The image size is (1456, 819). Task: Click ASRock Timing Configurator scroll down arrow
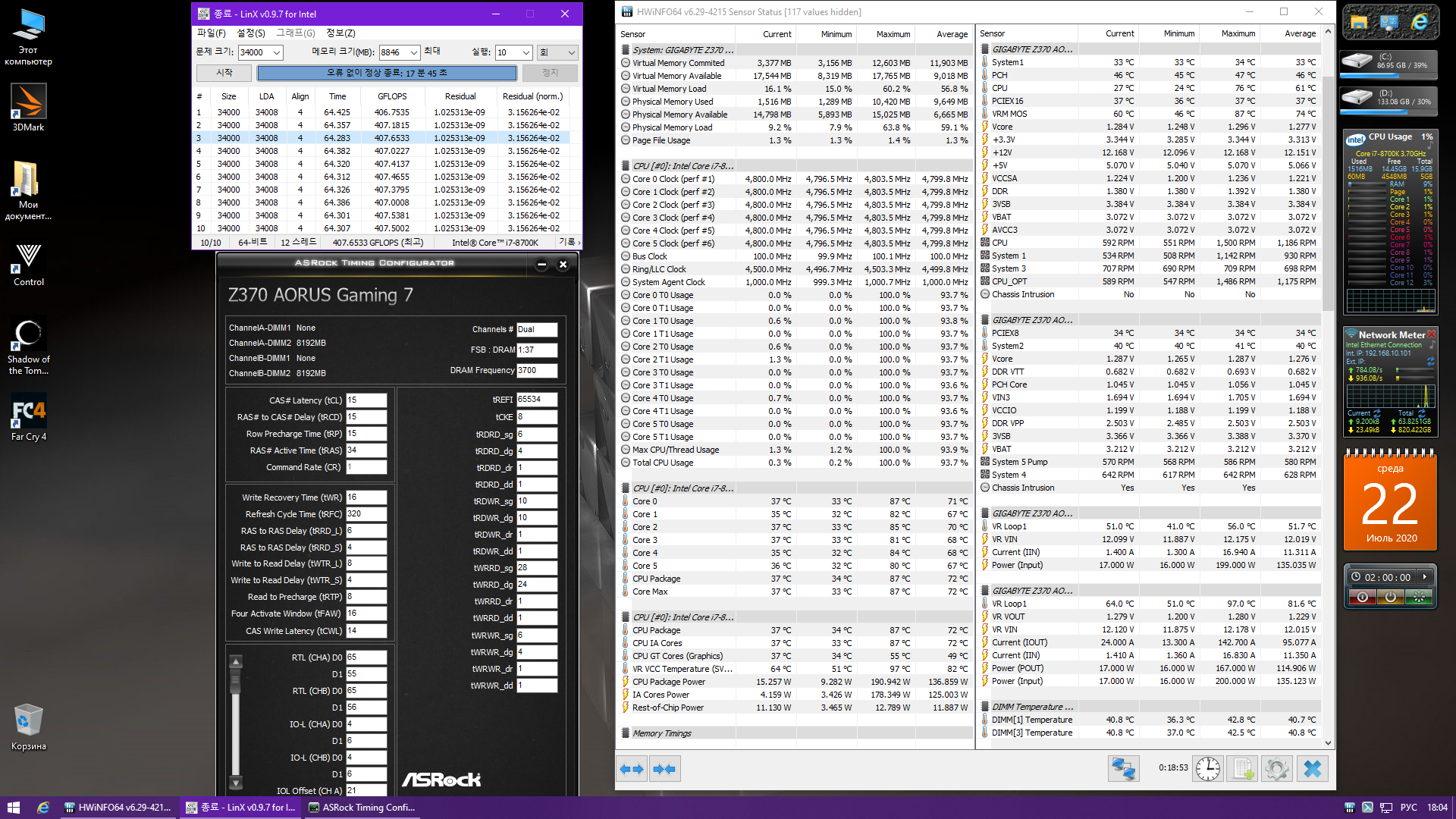(x=236, y=783)
